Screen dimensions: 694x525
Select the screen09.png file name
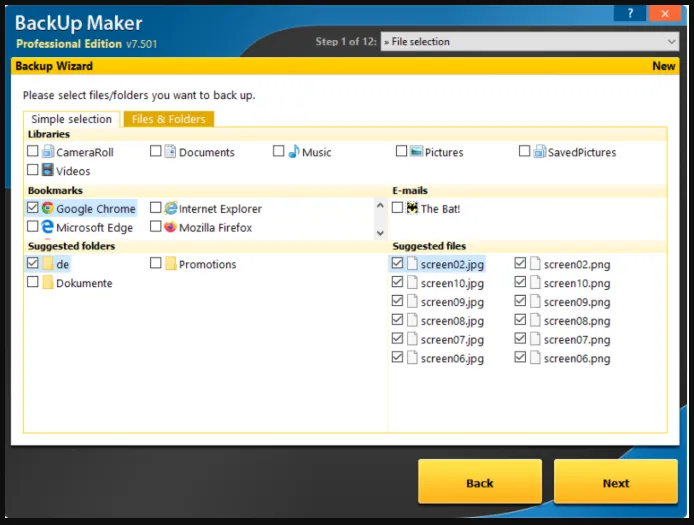(577, 302)
